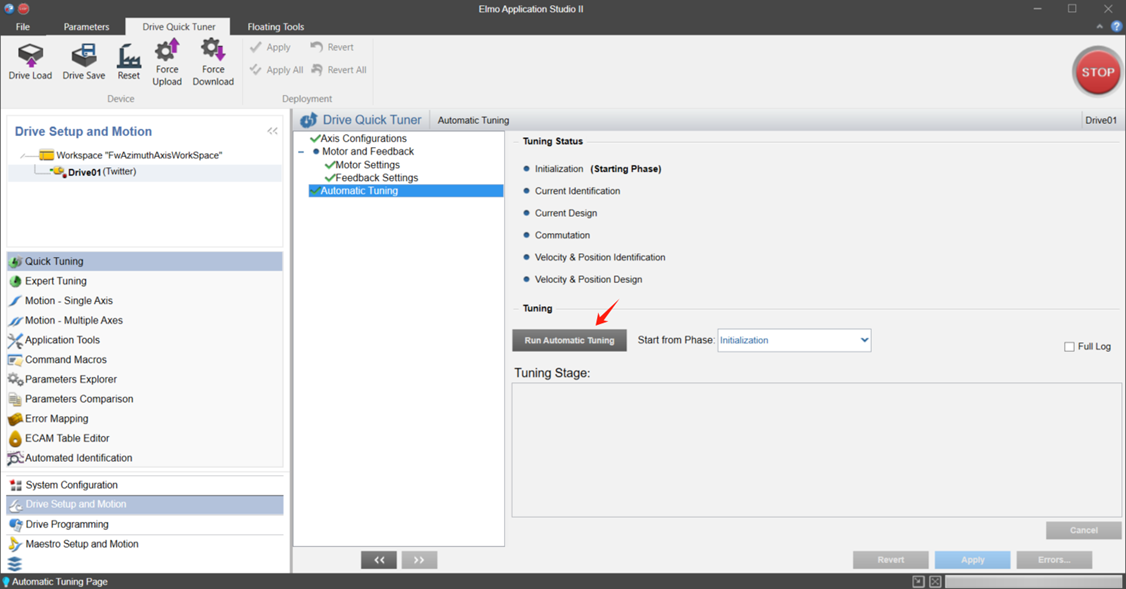Collapse the ribbon with the caret icon
This screenshot has height=589, width=1126.
[1099, 26]
